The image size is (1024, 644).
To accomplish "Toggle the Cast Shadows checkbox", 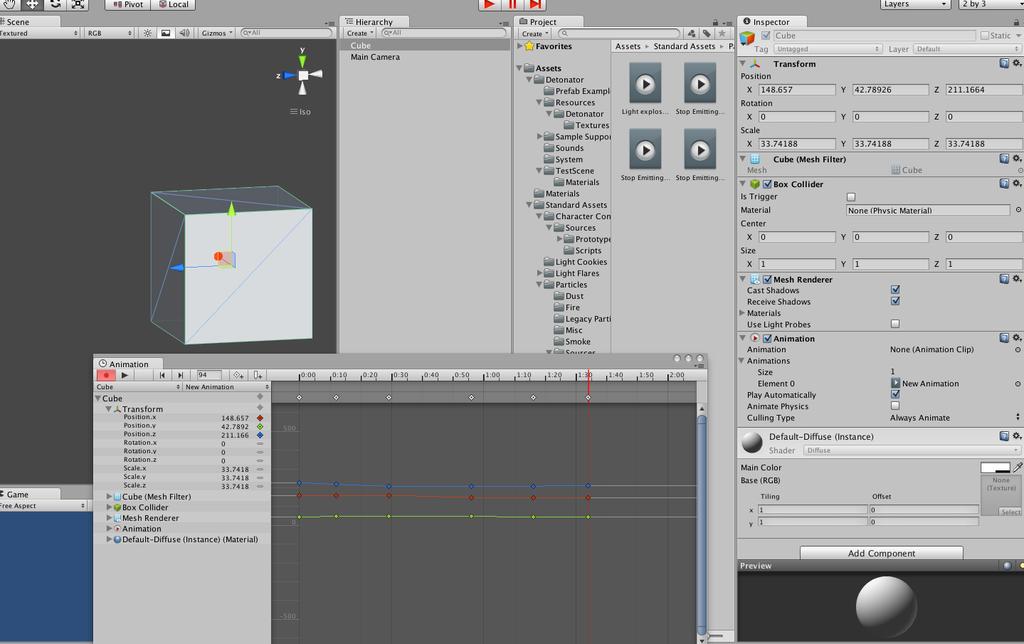I will click(x=895, y=289).
